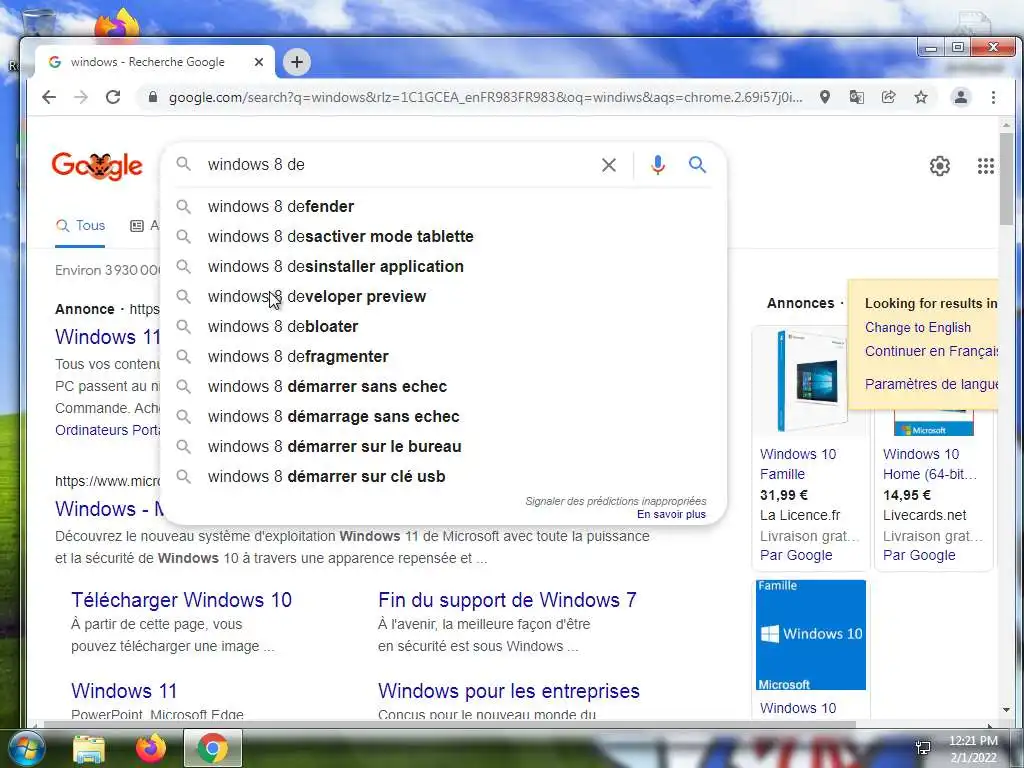Click the share page icon
The width and height of the screenshot is (1024, 768).
(888, 97)
